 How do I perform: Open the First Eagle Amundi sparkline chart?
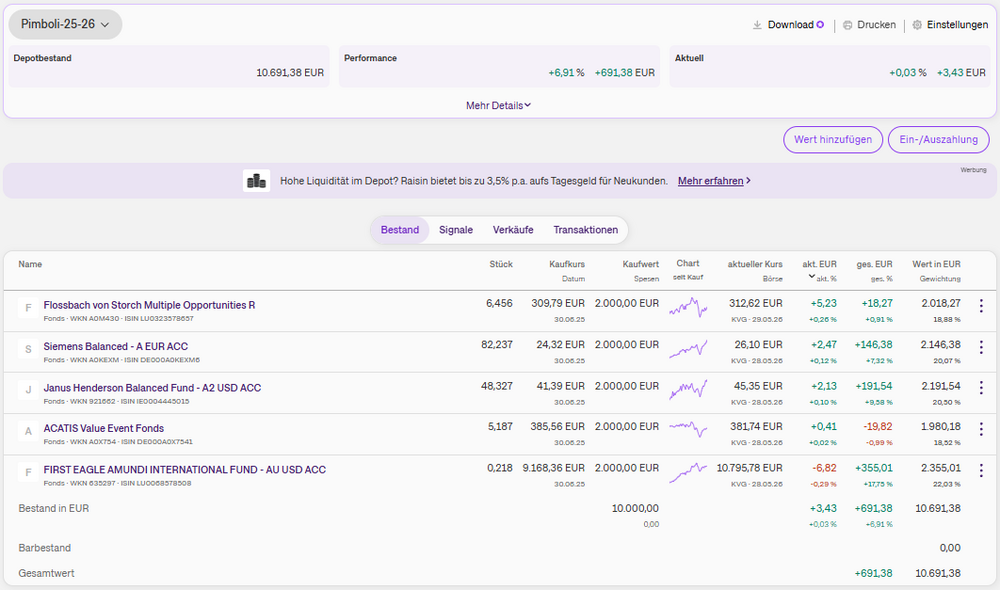point(688,473)
